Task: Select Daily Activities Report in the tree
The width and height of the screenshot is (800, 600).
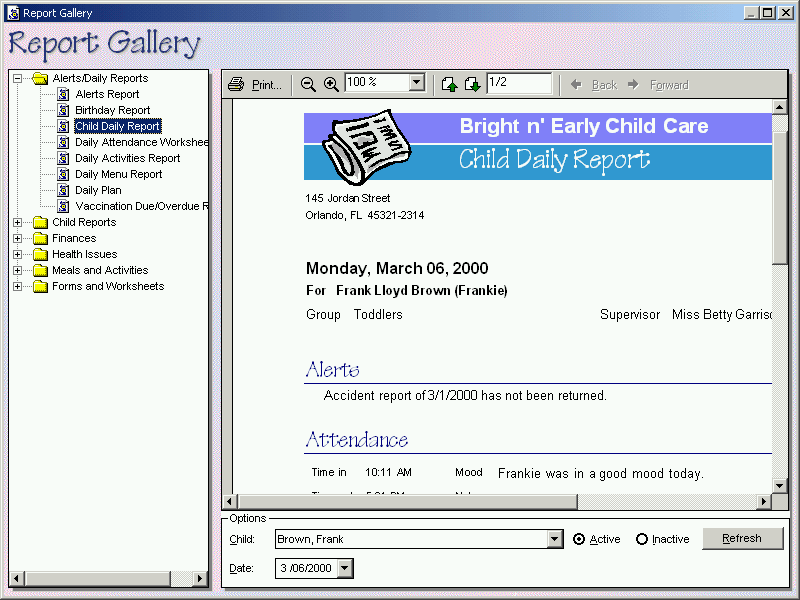Action: click(127, 158)
